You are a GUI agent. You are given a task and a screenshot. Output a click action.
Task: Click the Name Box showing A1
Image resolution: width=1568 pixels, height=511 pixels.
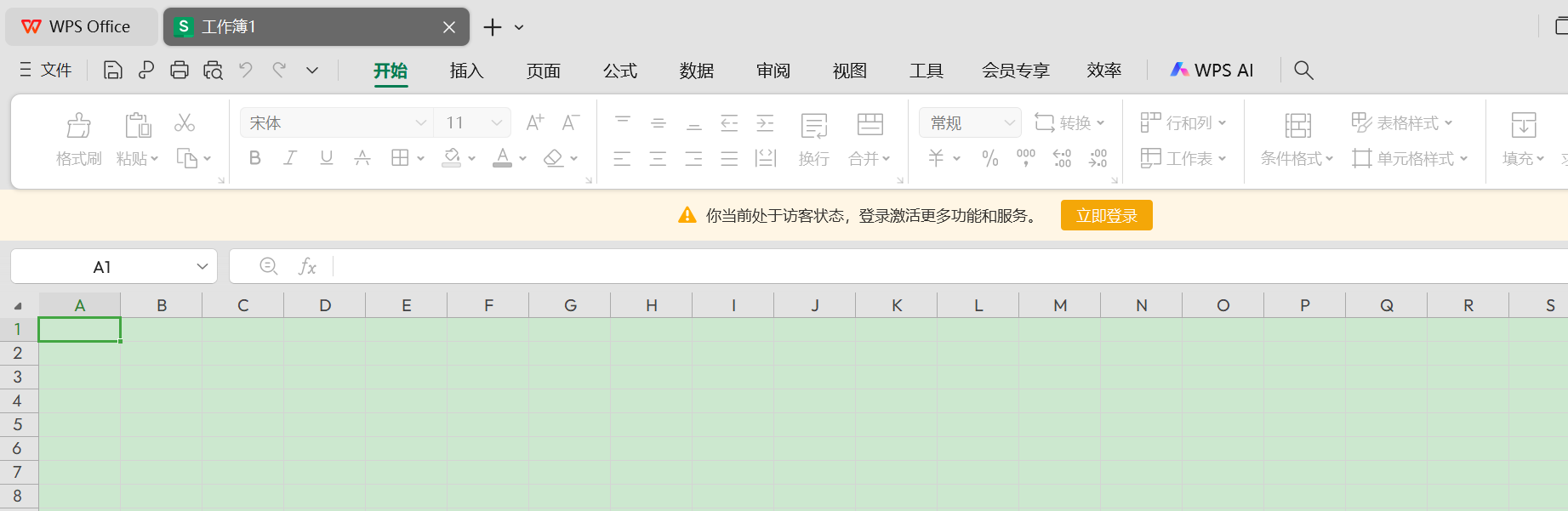tap(102, 267)
